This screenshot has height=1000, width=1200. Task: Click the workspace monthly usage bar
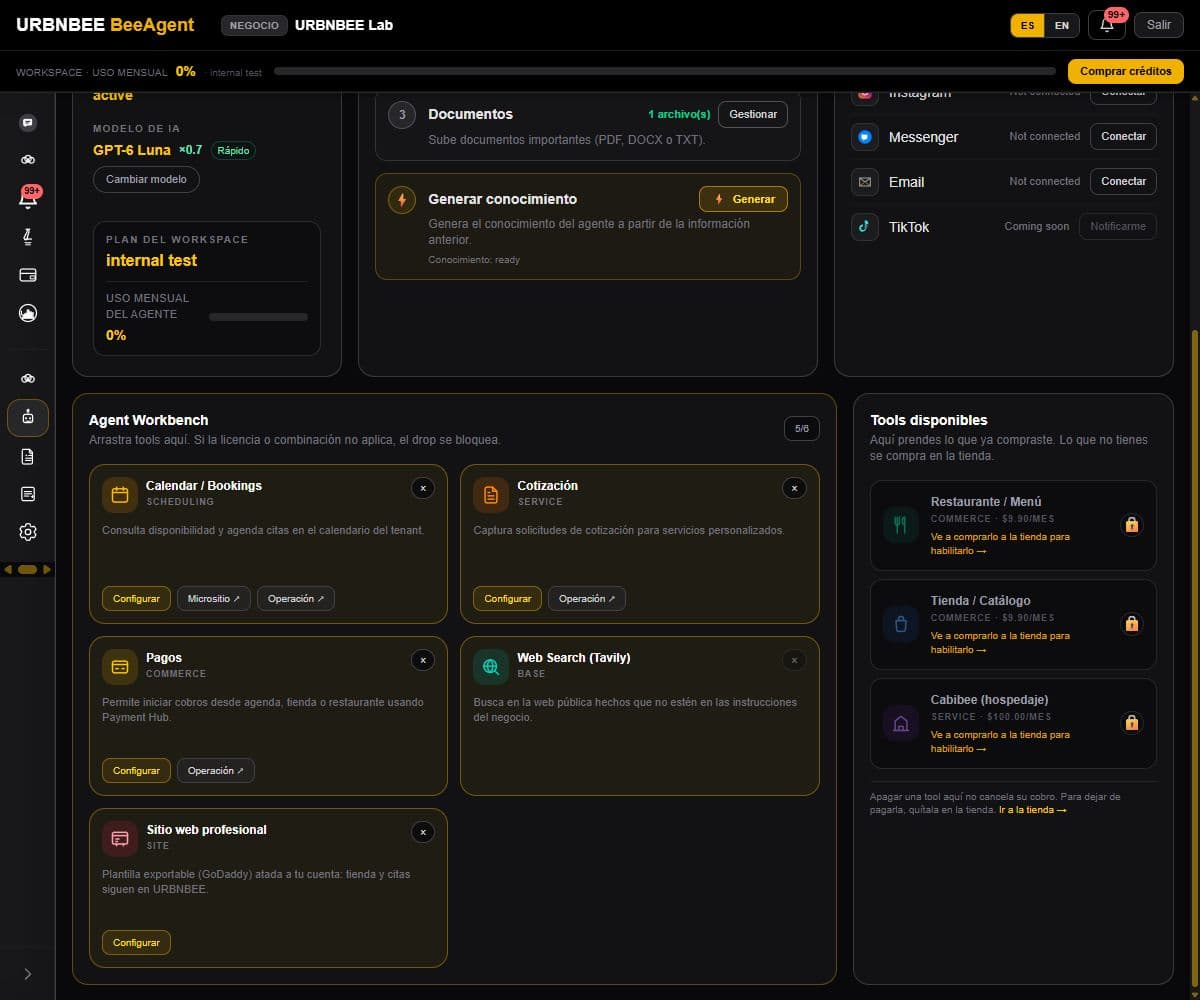coord(664,71)
